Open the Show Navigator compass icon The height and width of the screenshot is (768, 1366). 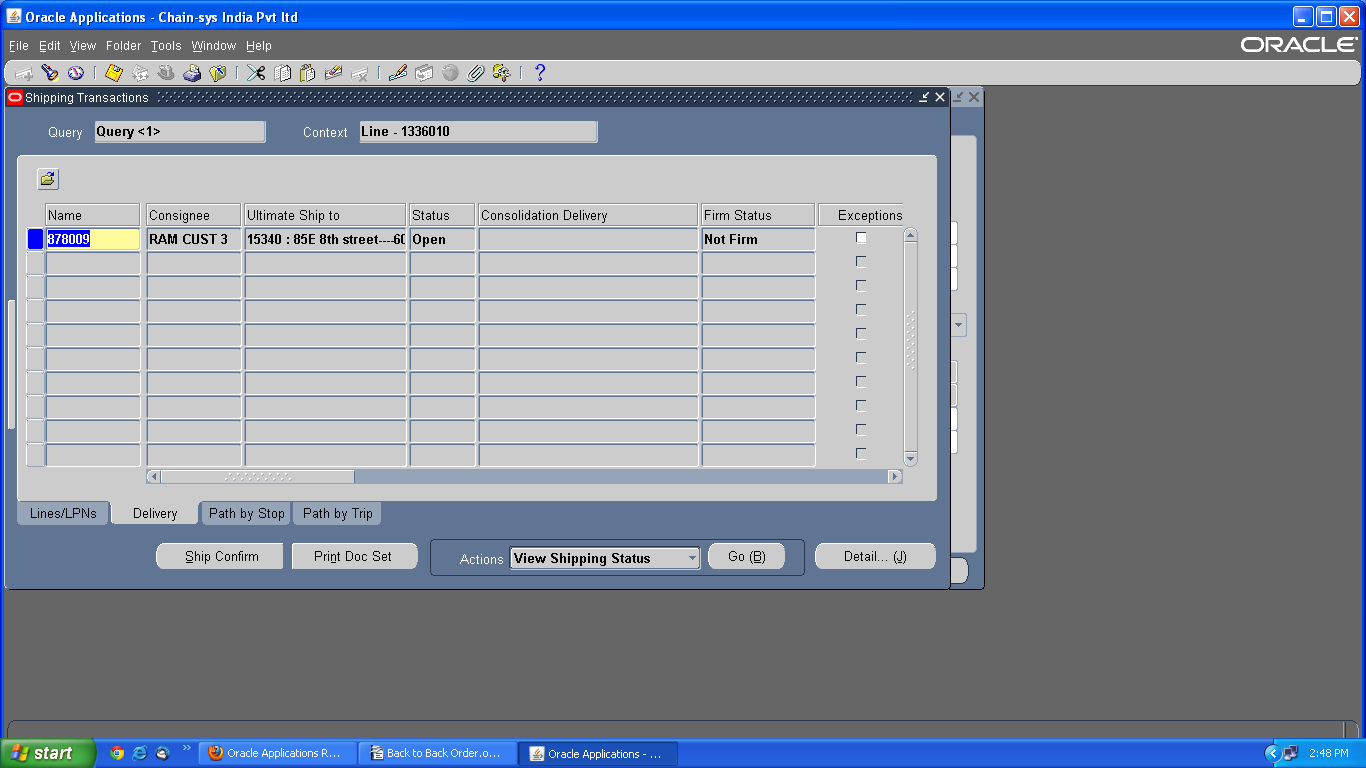click(x=76, y=73)
